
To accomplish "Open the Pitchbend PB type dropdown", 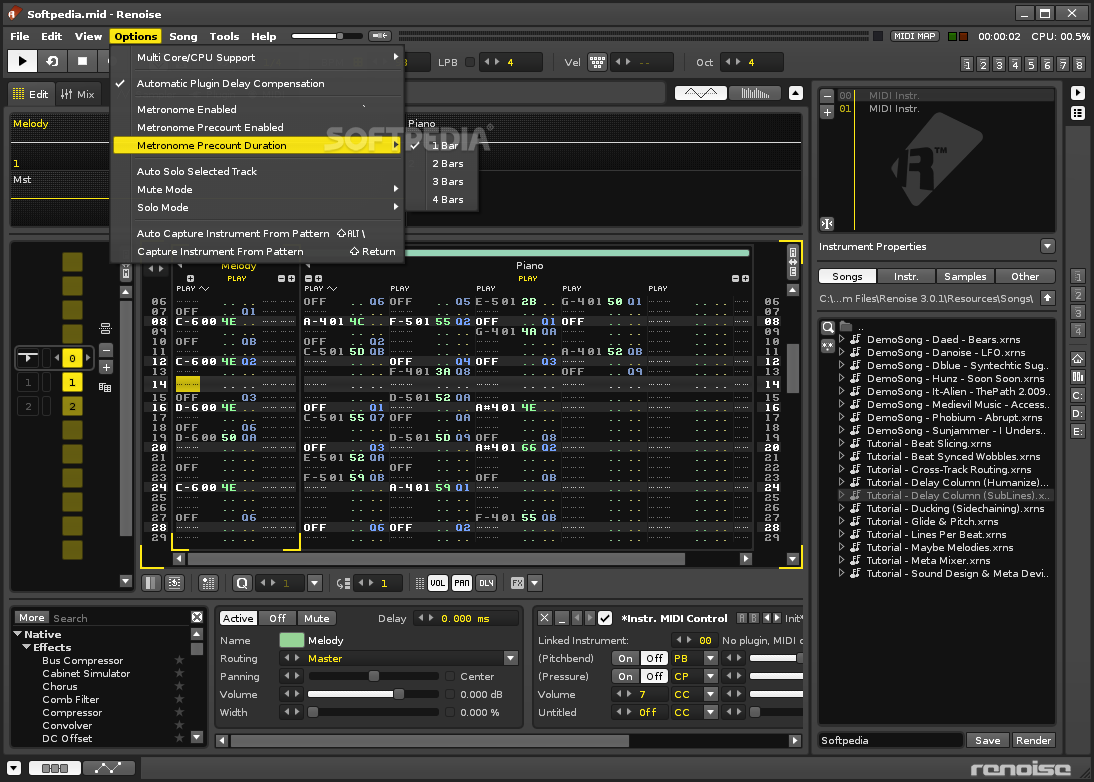I will tap(710, 658).
